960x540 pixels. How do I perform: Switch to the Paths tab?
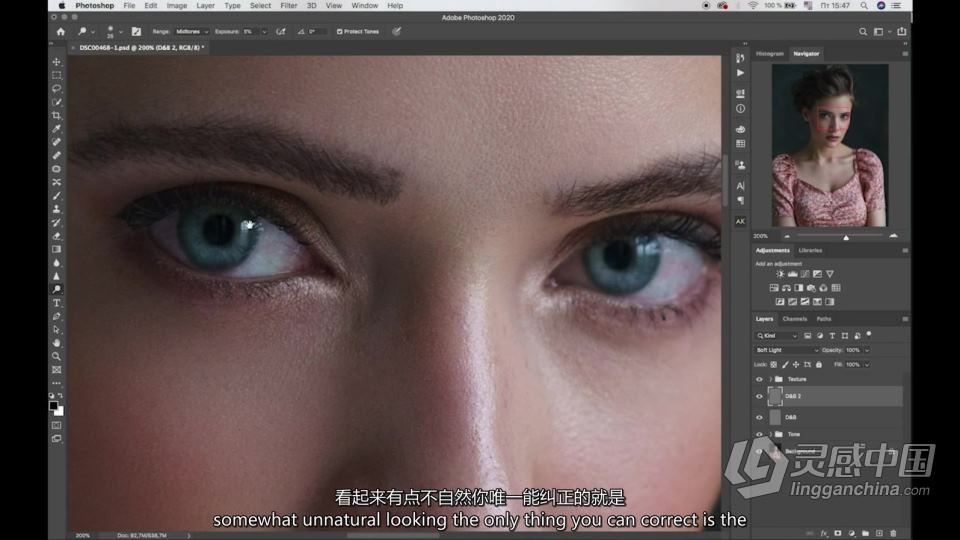pos(824,319)
